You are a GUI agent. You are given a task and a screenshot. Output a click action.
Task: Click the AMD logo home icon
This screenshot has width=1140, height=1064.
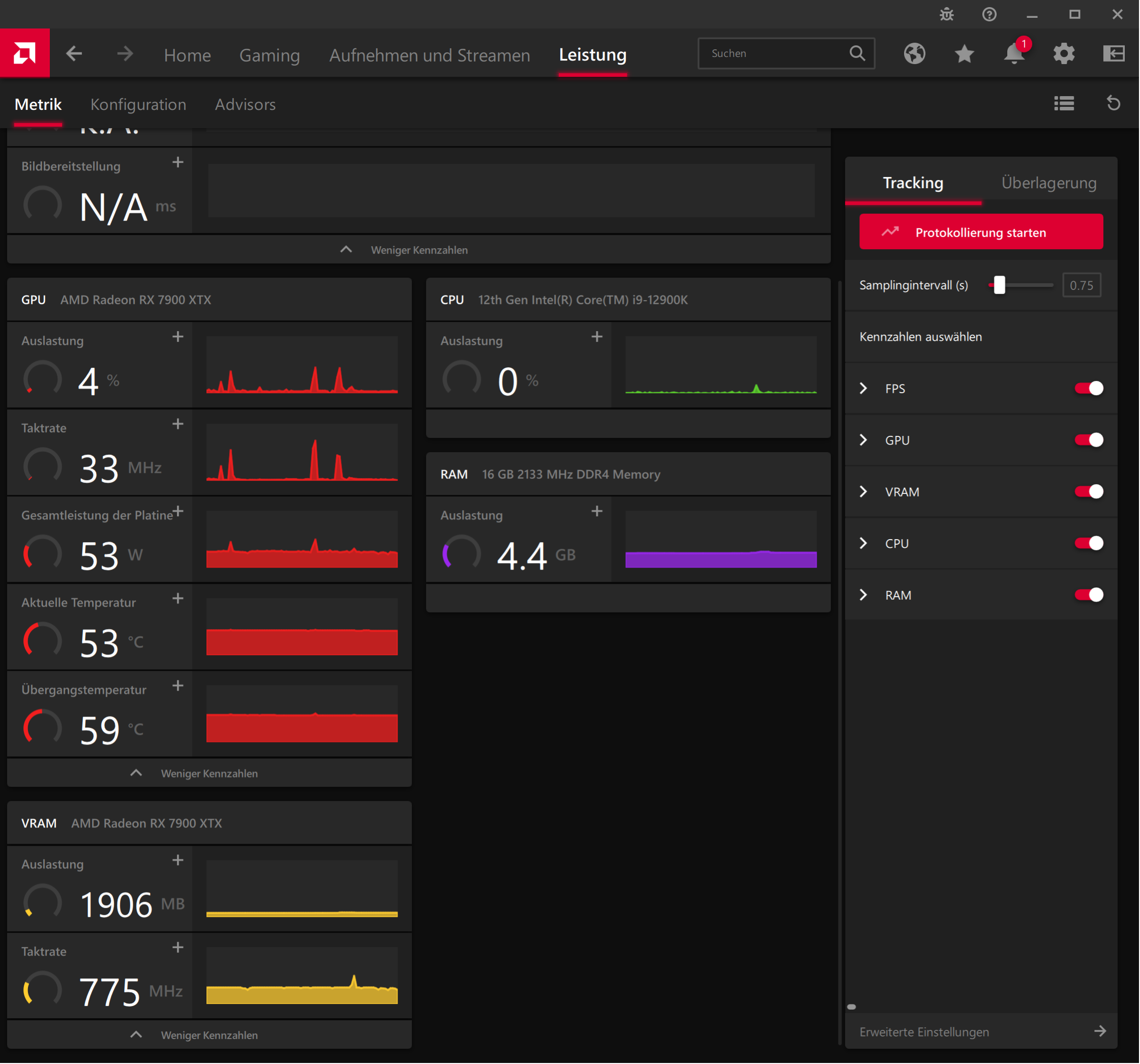click(x=24, y=53)
